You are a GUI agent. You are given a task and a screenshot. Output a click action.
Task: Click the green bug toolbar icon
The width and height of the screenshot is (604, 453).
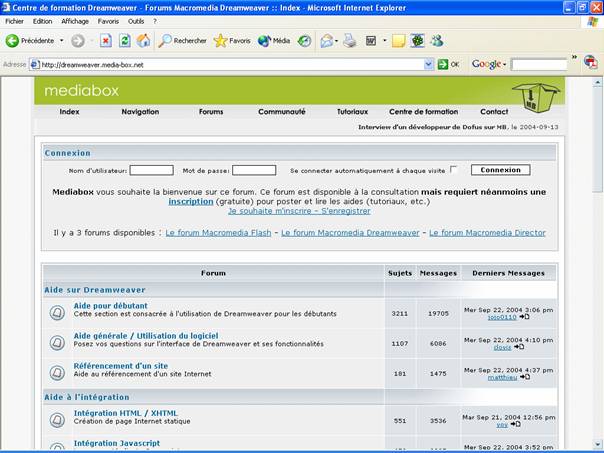pos(417,40)
